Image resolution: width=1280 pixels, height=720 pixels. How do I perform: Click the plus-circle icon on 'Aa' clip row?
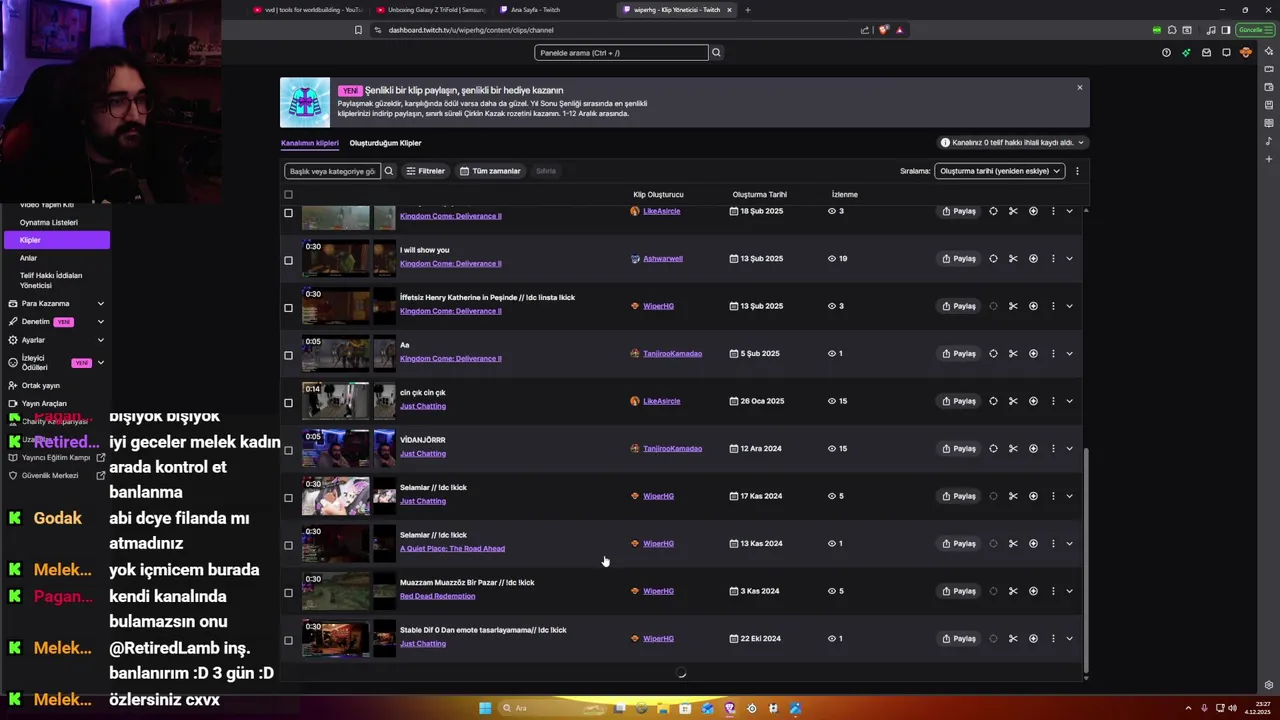1033,353
